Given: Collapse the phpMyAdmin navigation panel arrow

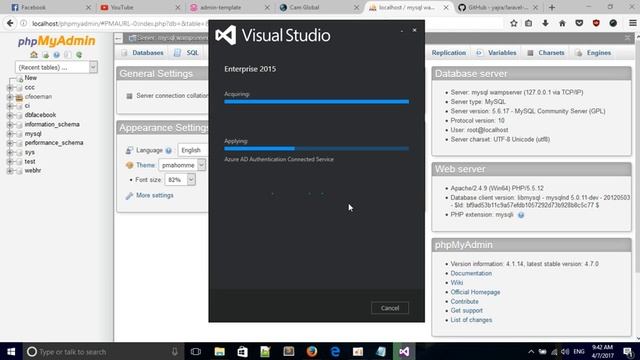Looking at the screenshot, I should click(118, 38).
